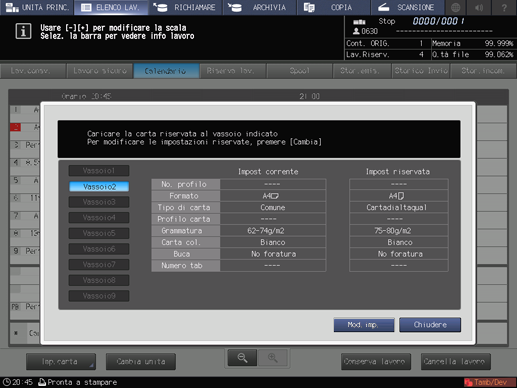Select the Spool tab
The width and height of the screenshot is (517, 388).
299,71
